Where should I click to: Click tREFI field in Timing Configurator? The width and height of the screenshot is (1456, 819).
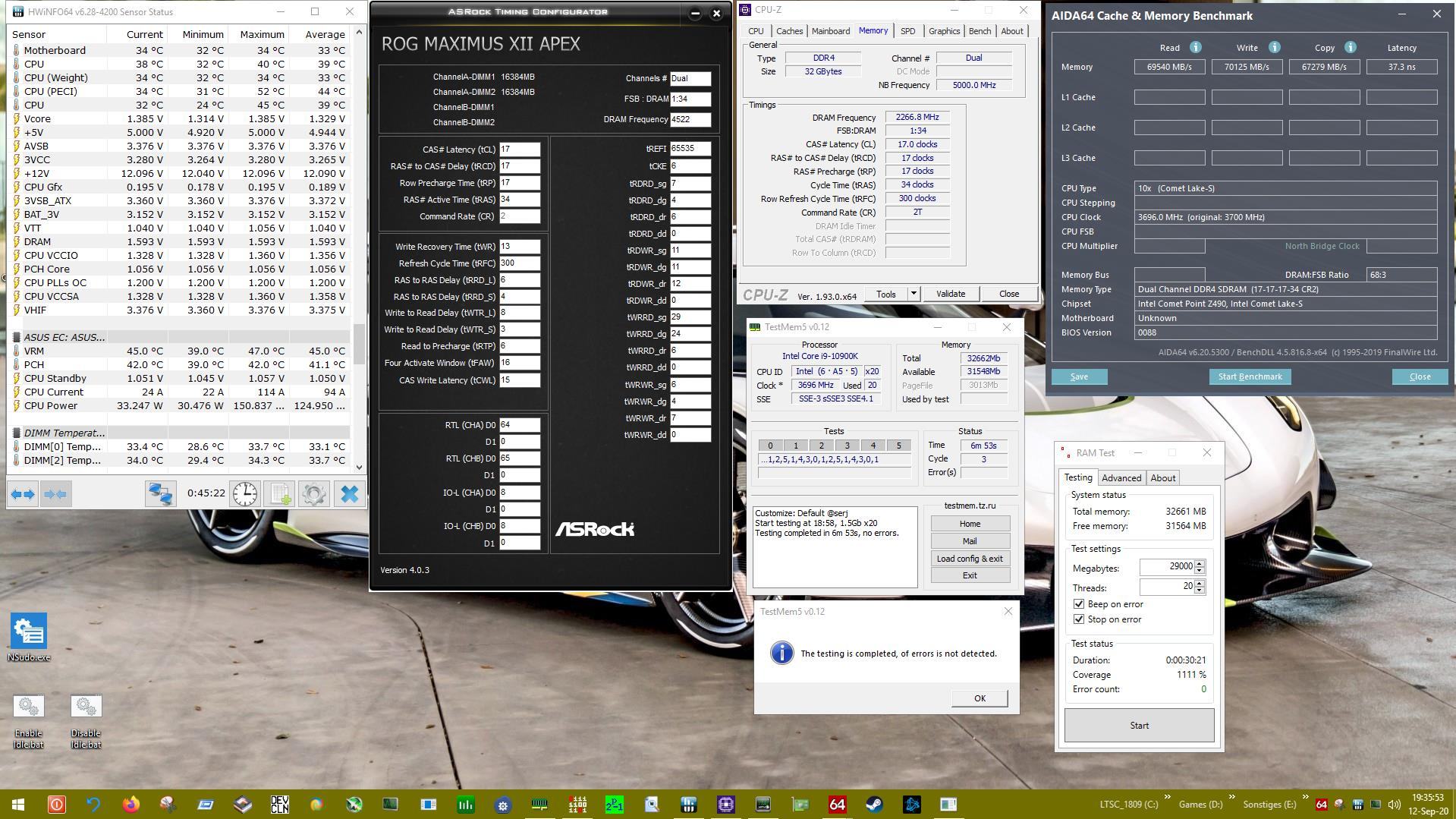click(690, 149)
